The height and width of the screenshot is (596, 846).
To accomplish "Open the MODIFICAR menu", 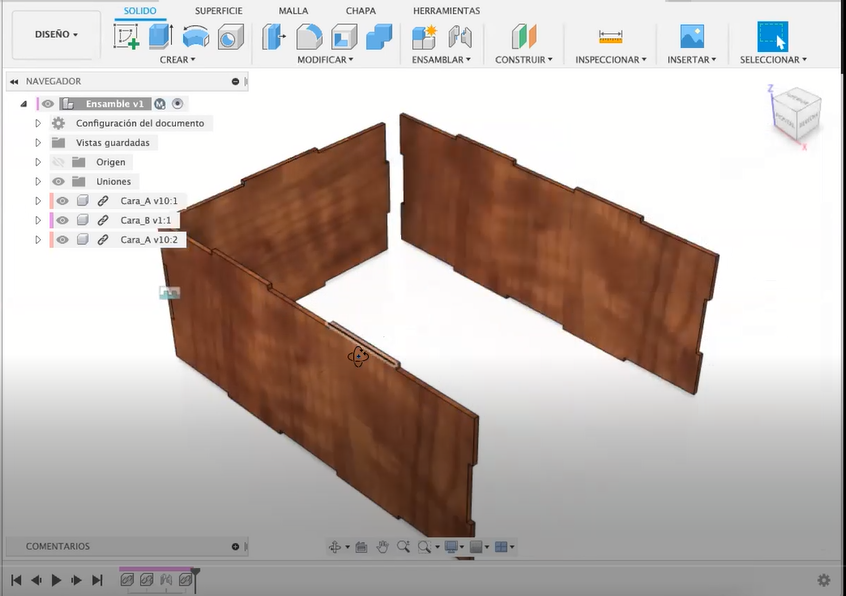I will (x=325, y=60).
